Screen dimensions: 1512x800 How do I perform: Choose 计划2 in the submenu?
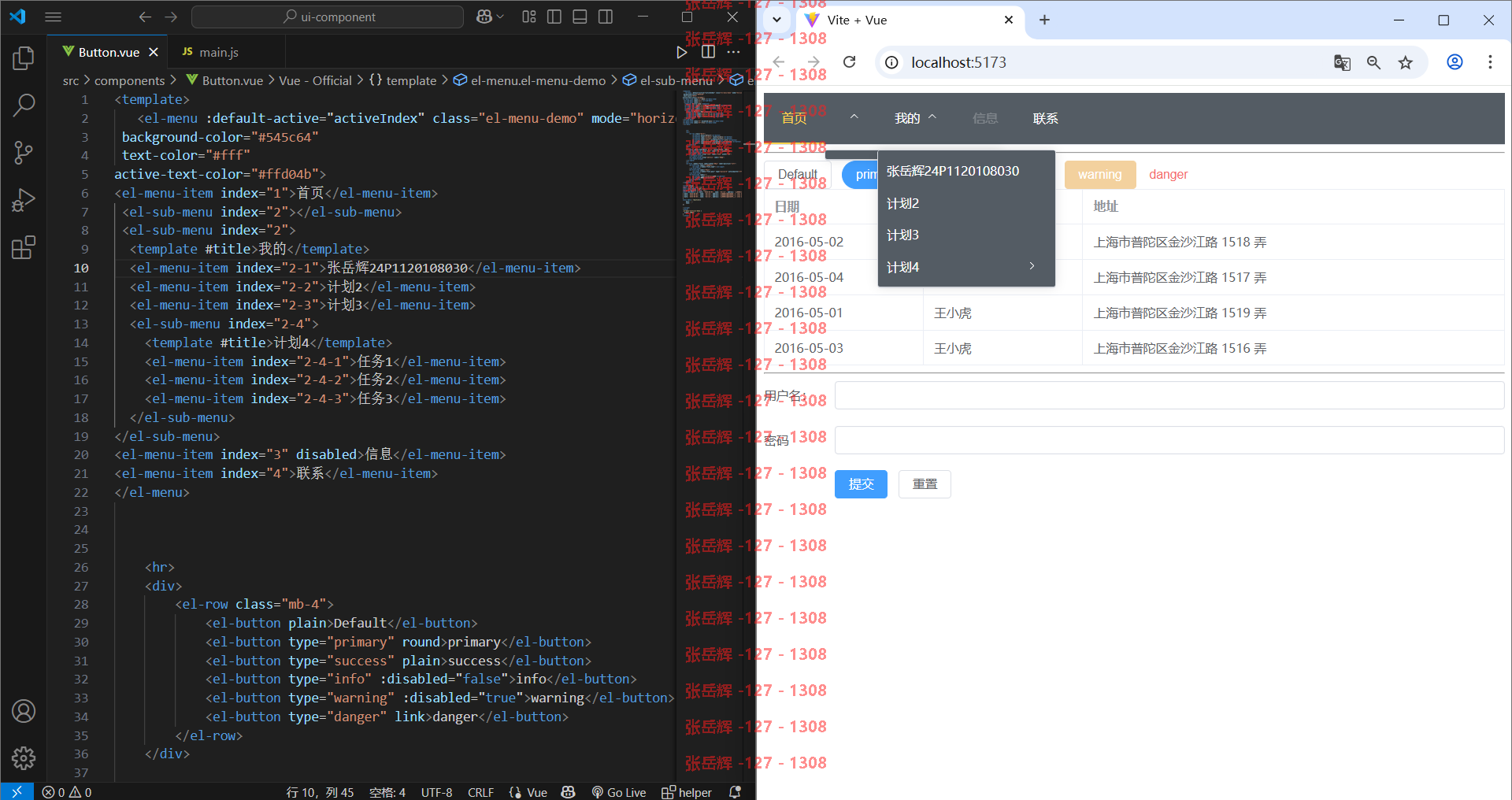[966, 203]
